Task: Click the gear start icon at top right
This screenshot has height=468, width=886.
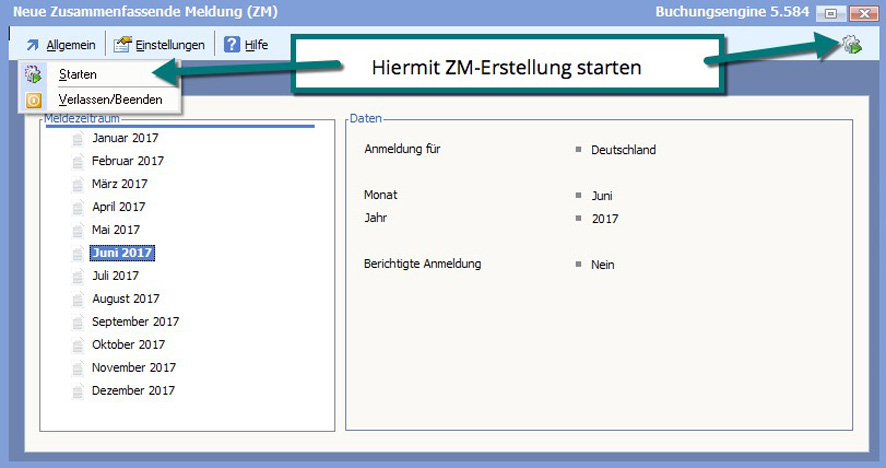Action: (x=851, y=45)
